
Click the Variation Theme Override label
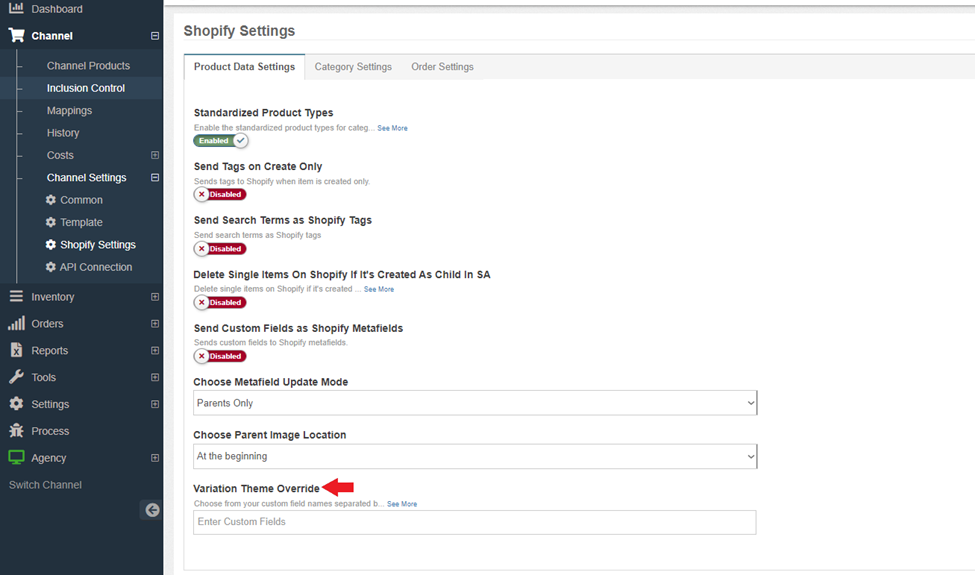(x=256, y=489)
